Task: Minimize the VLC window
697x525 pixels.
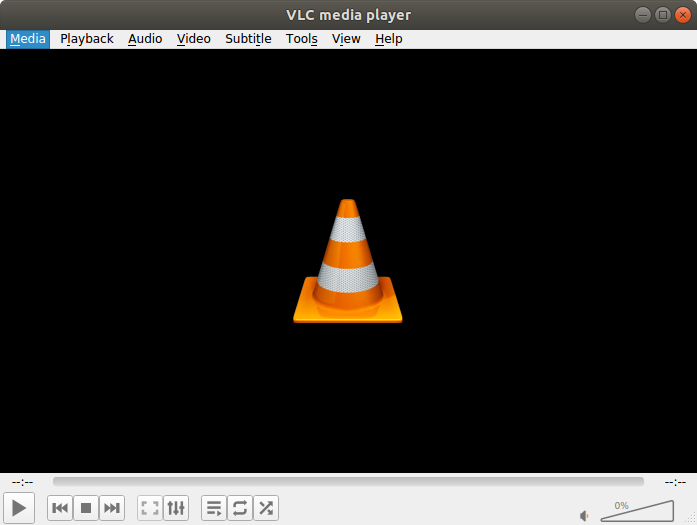Action: tap(642, 15)
